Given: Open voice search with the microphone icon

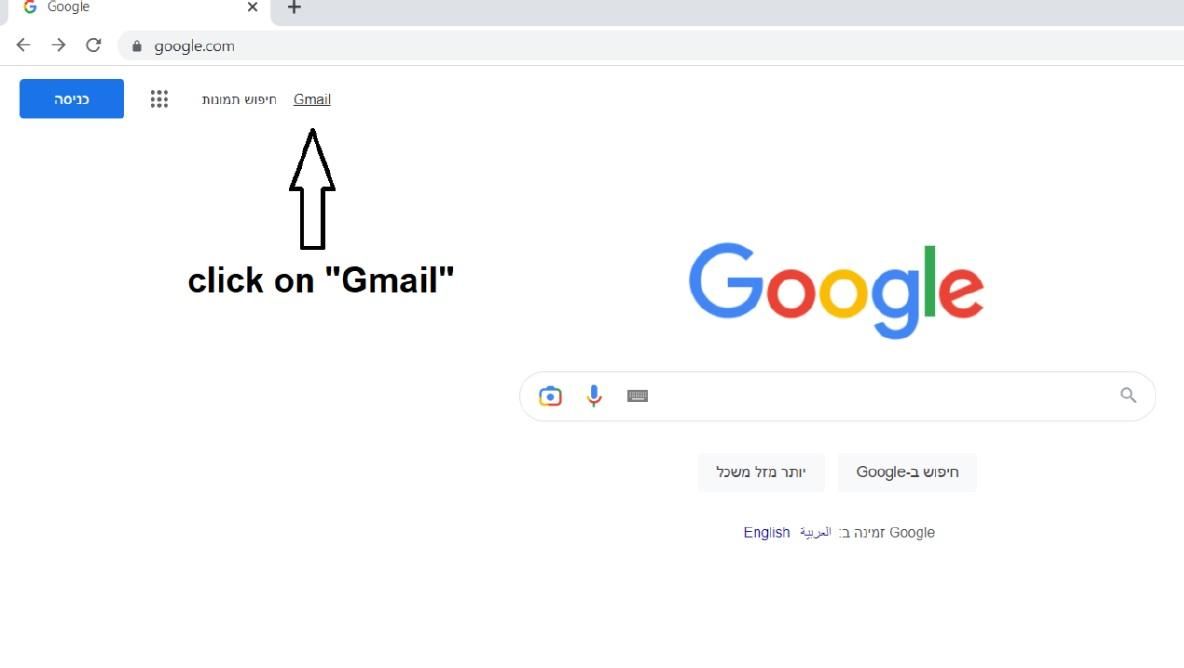Looking at the screenshot, I should coord(594,396).
